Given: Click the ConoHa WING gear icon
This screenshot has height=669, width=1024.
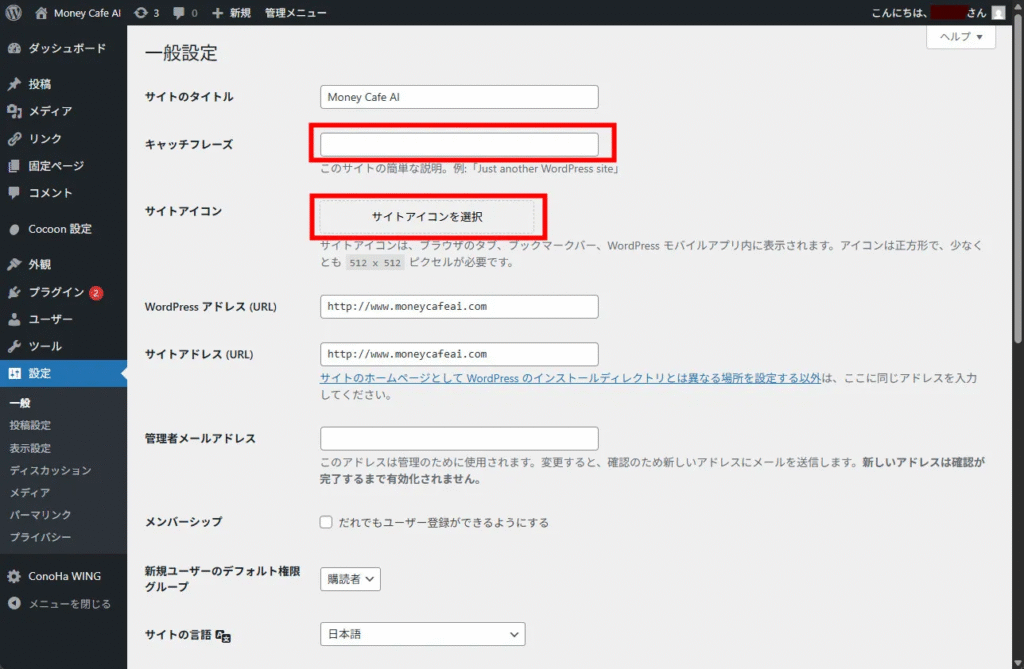Looking at the screenshot, I should pyautogui.click(x=14, y=576).
